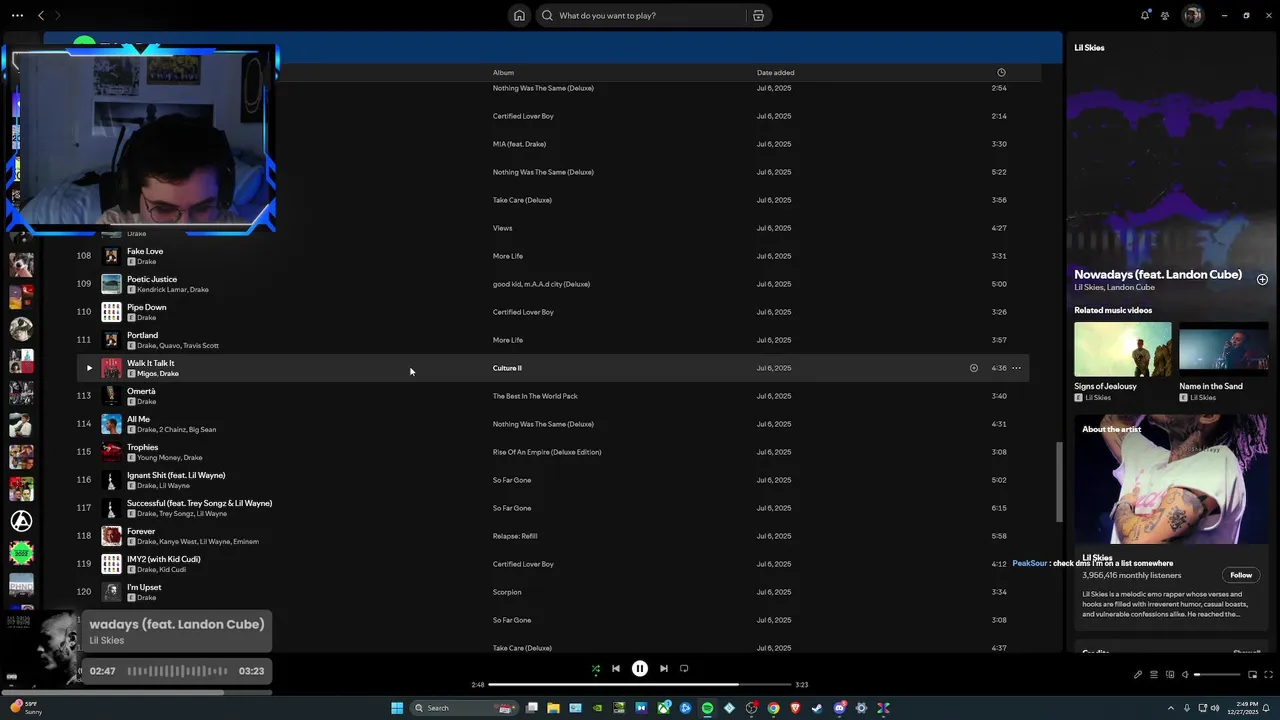Open the Rise Of An Empire (Deluxe Edition) album
1280x720 pixels.
[x=547, y=452]
